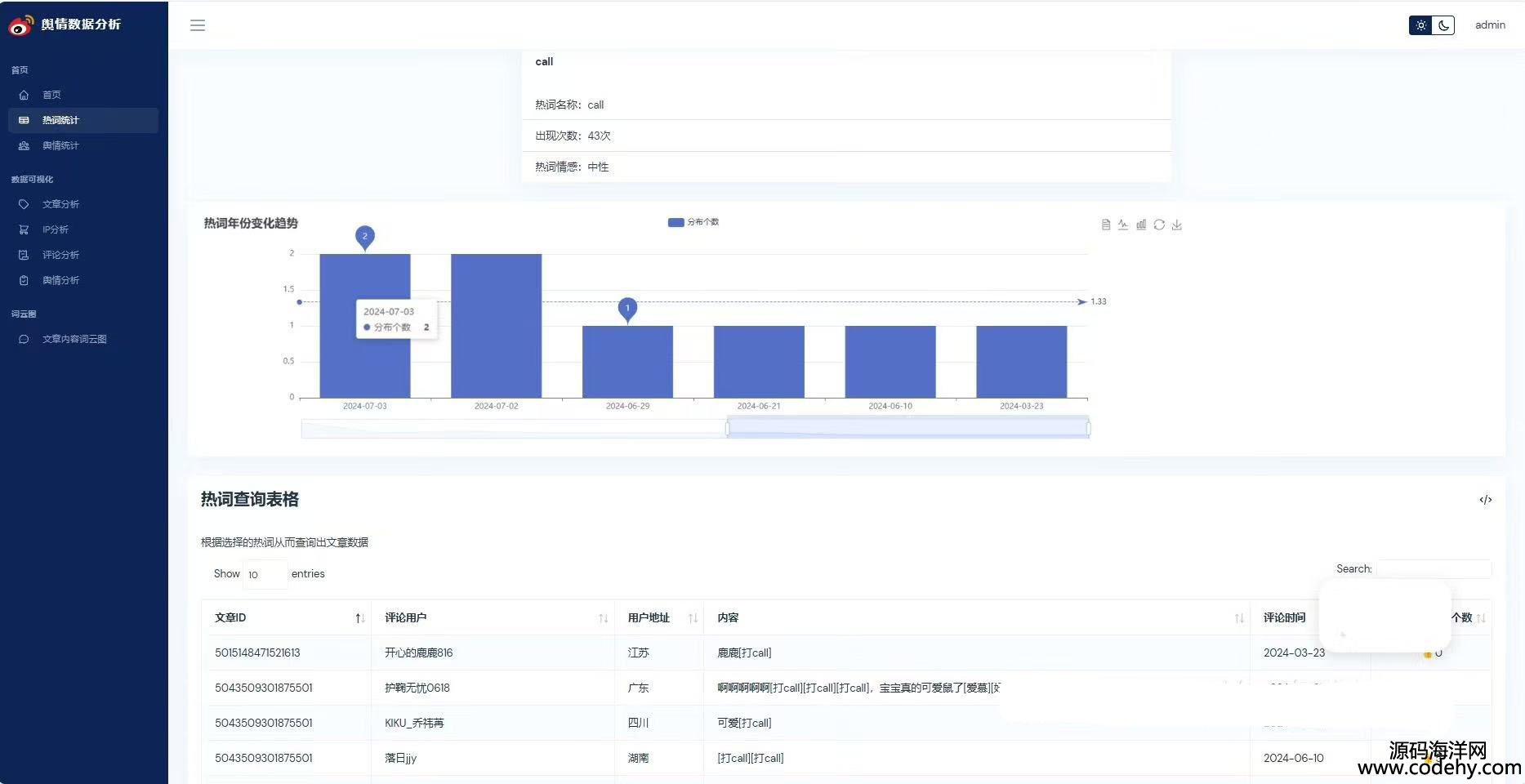Toggle the hamburger sidebar menu
The height and width of the screenshot is (784, 1525).
(198, 25)
